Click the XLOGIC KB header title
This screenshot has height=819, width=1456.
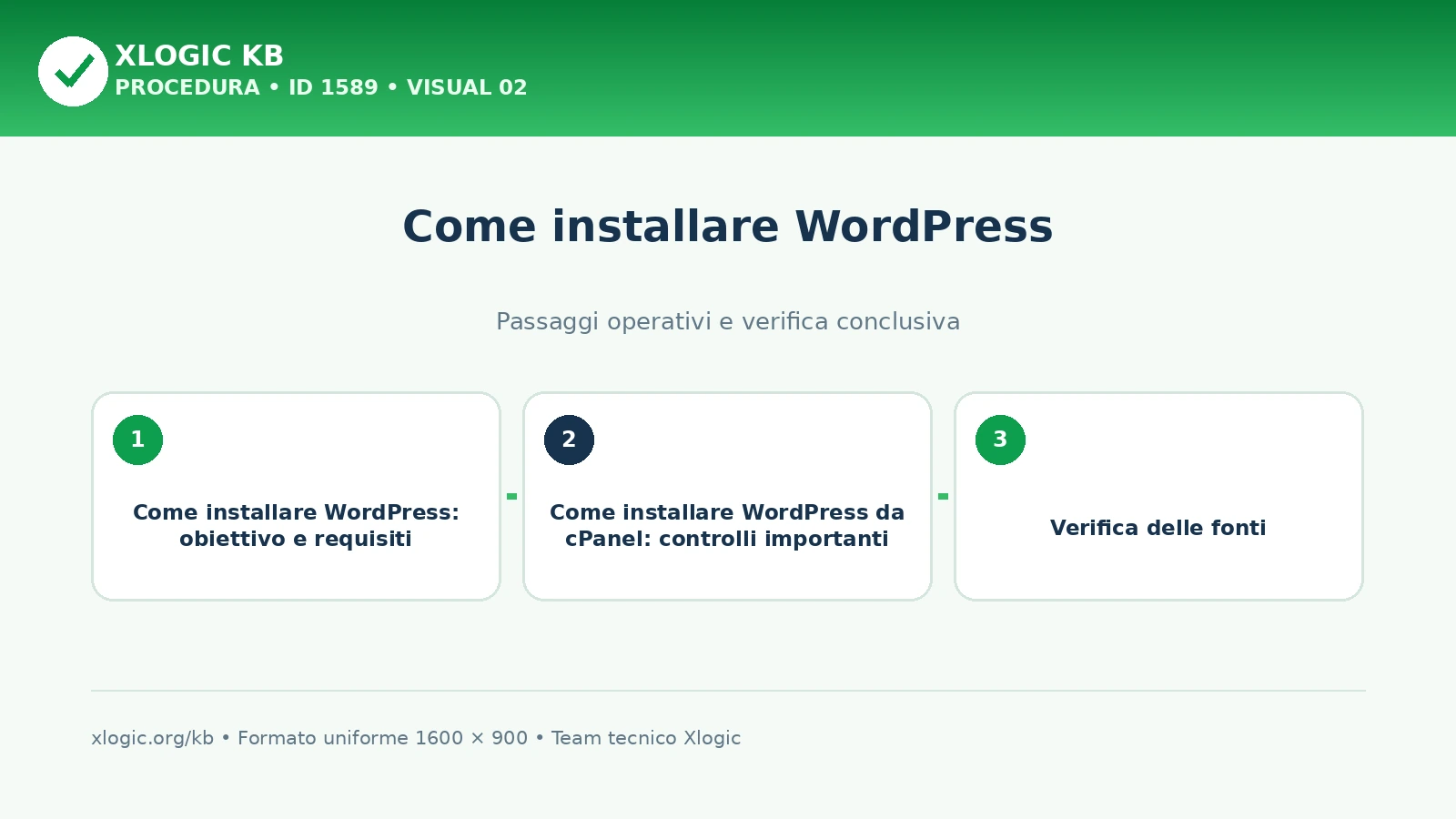coord(199,56)
